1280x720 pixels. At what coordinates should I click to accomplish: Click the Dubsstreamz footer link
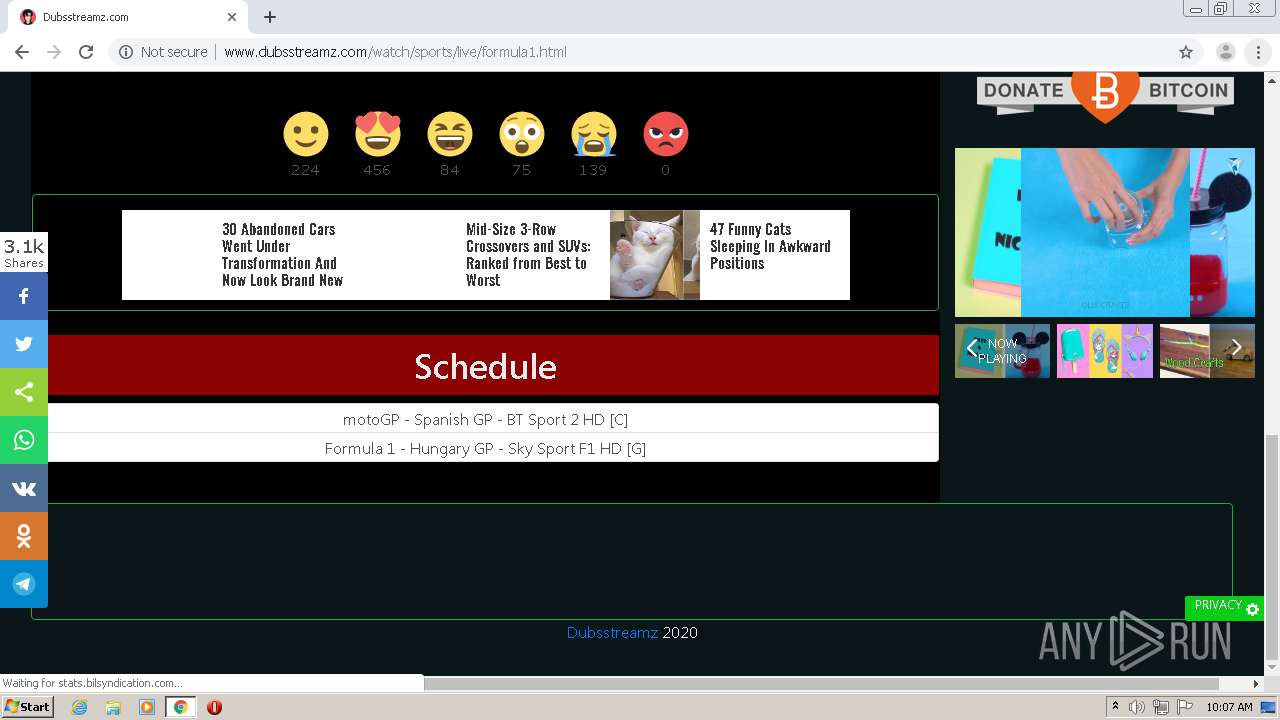pyautogui.click(x=612, y=632)
